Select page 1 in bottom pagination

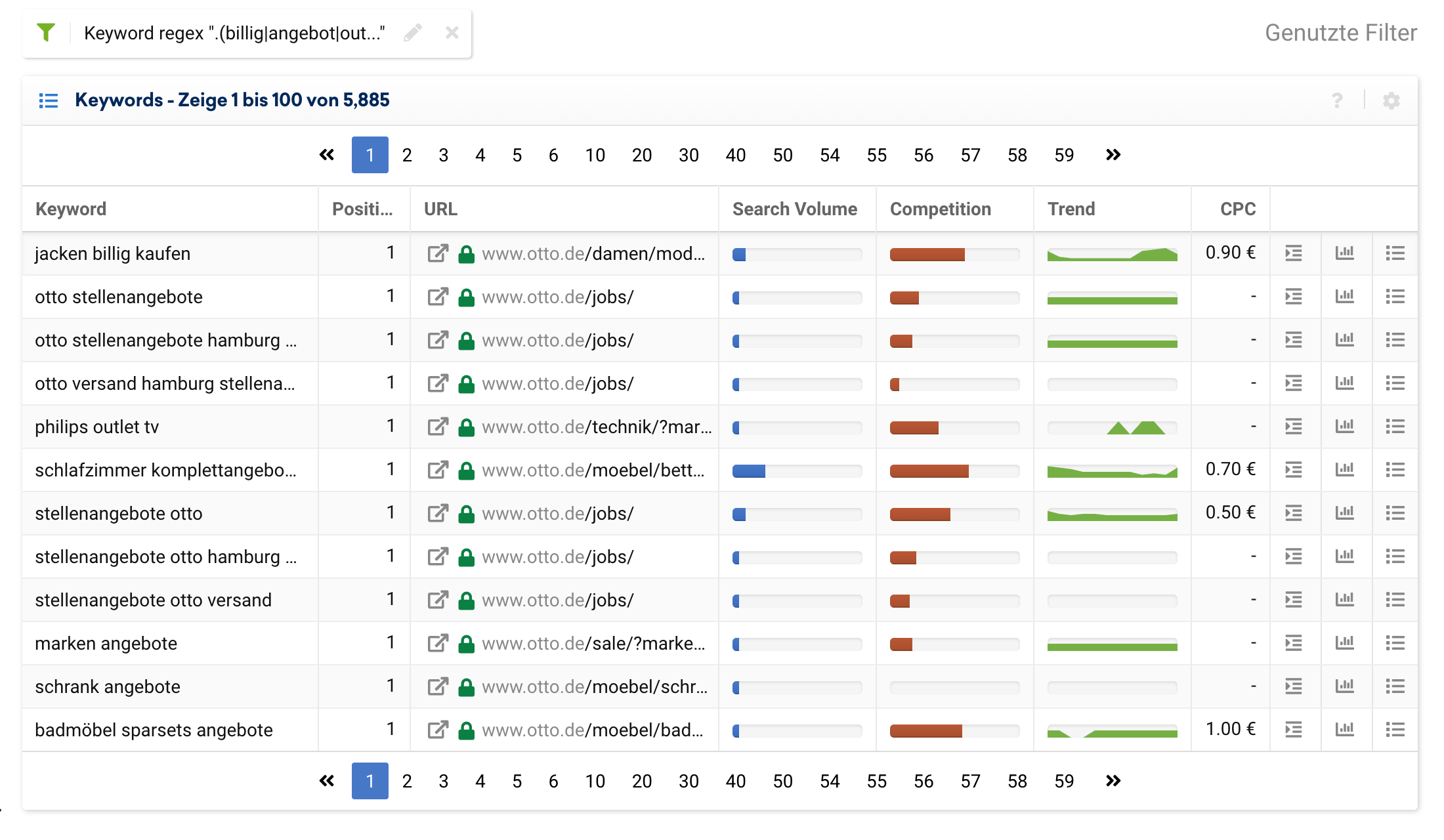click(370, 781)
